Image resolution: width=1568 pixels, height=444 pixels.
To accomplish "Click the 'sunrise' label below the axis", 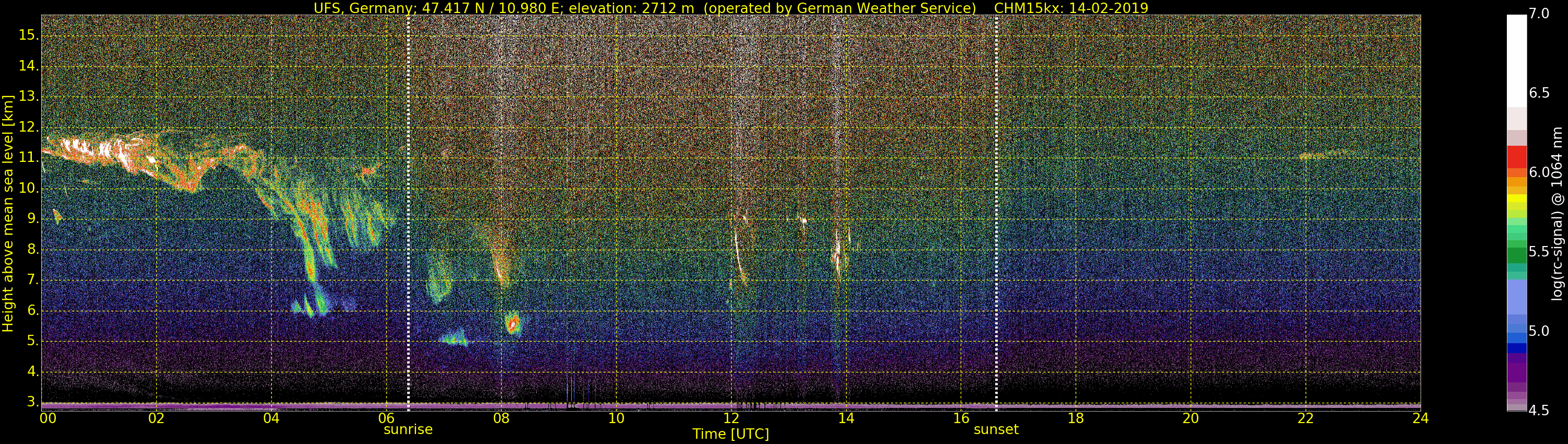I will (408, 429).
